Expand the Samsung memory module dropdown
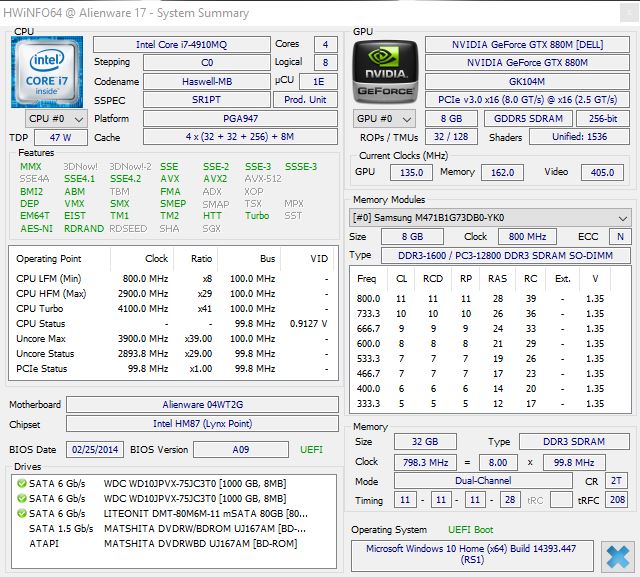Screen dimensions: 640x577 coord(490,217)
